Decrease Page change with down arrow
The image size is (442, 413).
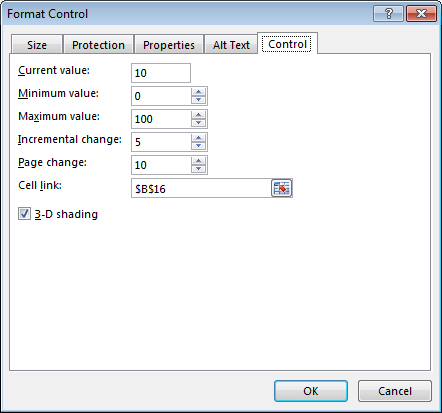[x=198, y=169]
